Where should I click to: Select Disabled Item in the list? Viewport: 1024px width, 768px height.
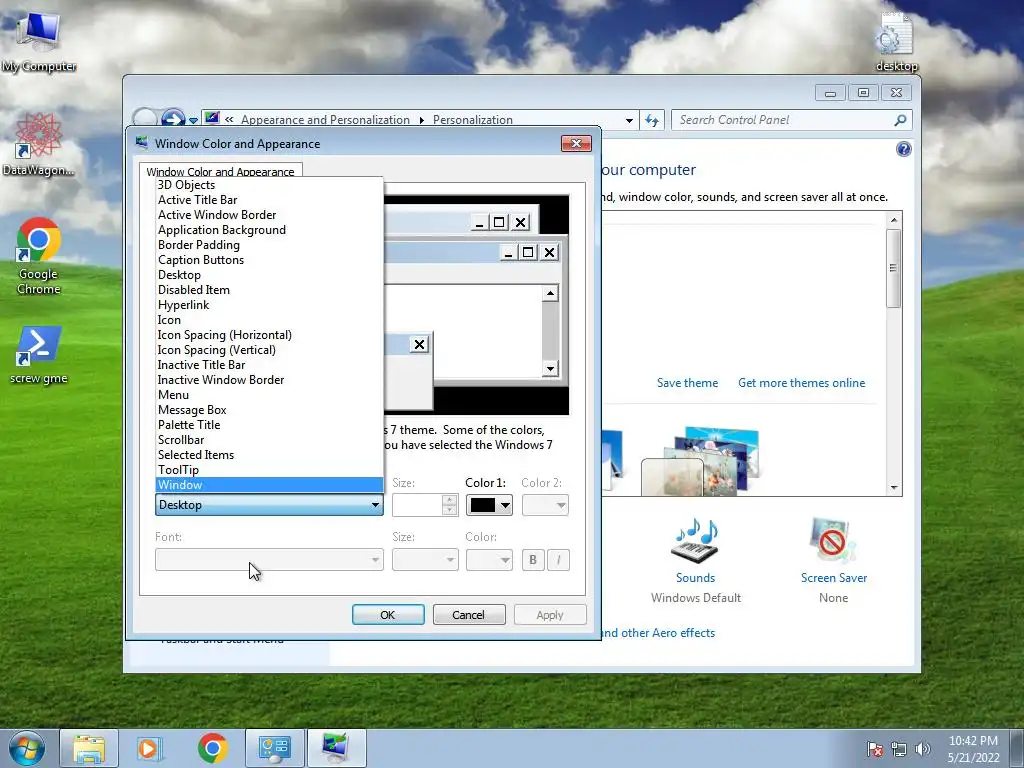point(269,290)
